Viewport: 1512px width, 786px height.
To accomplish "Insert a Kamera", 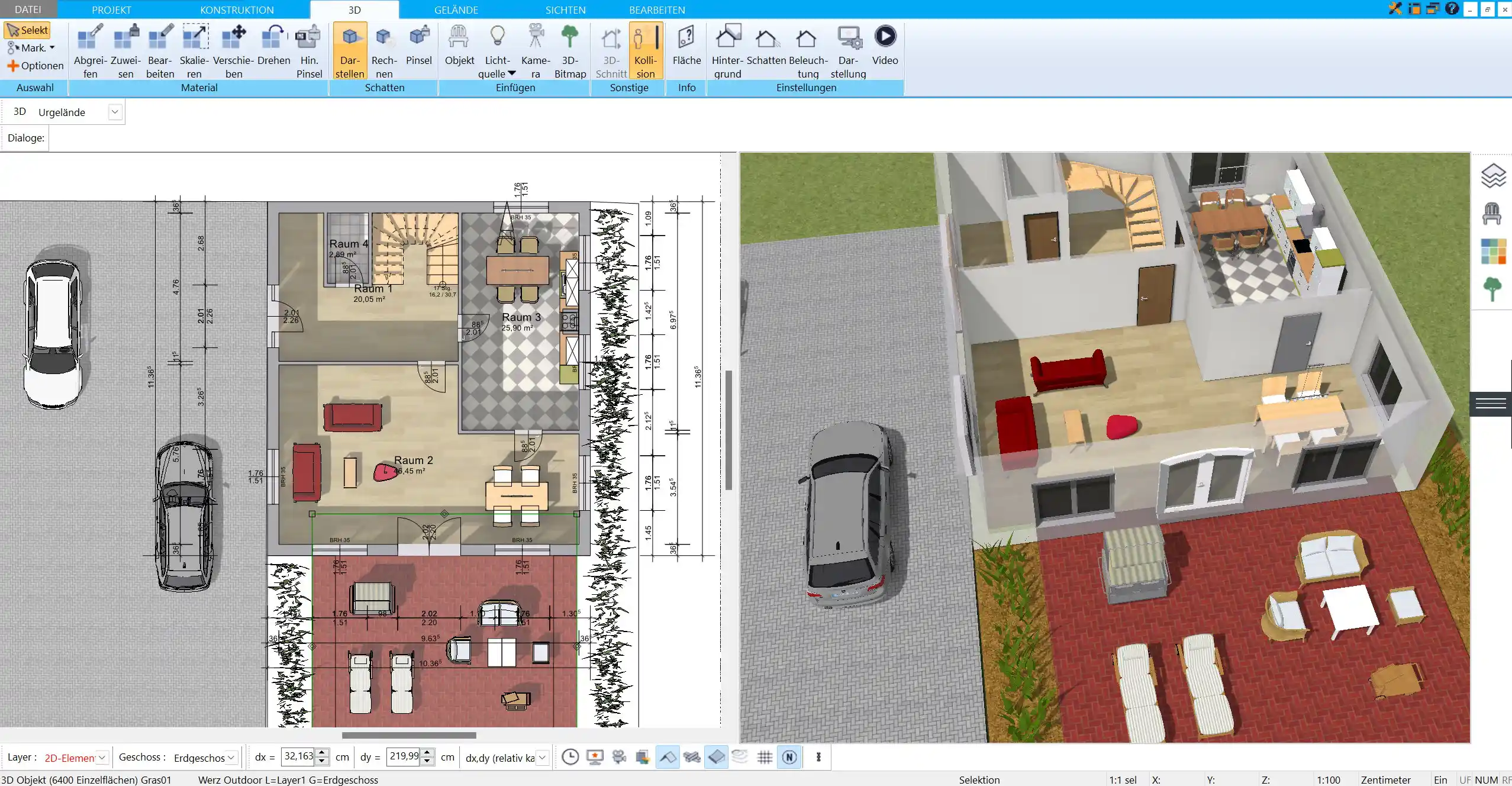I will (536, 51).
